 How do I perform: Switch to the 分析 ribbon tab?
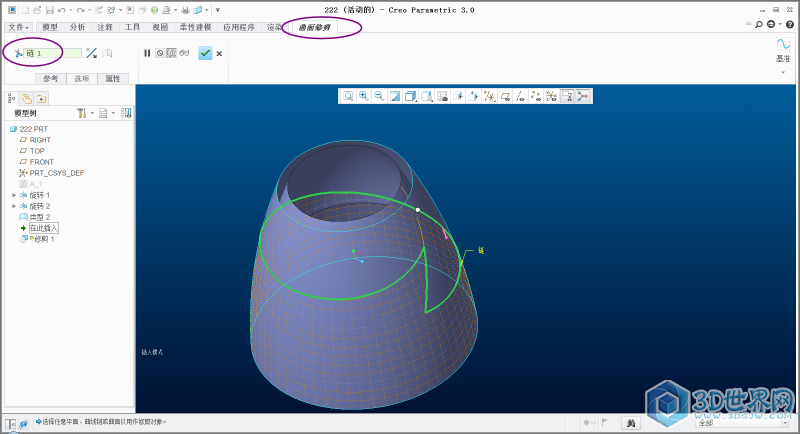77,27
